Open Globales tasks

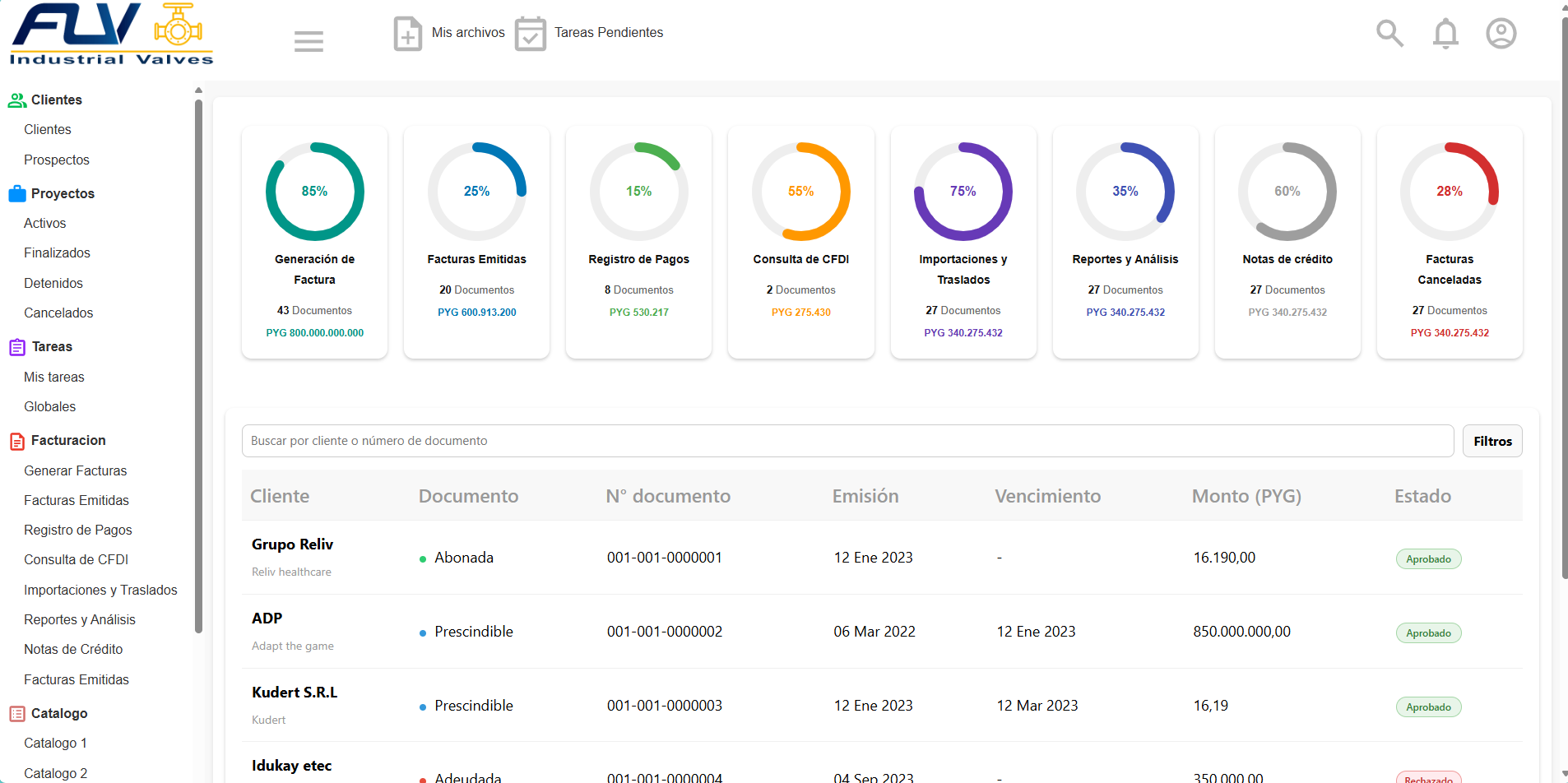50,406
